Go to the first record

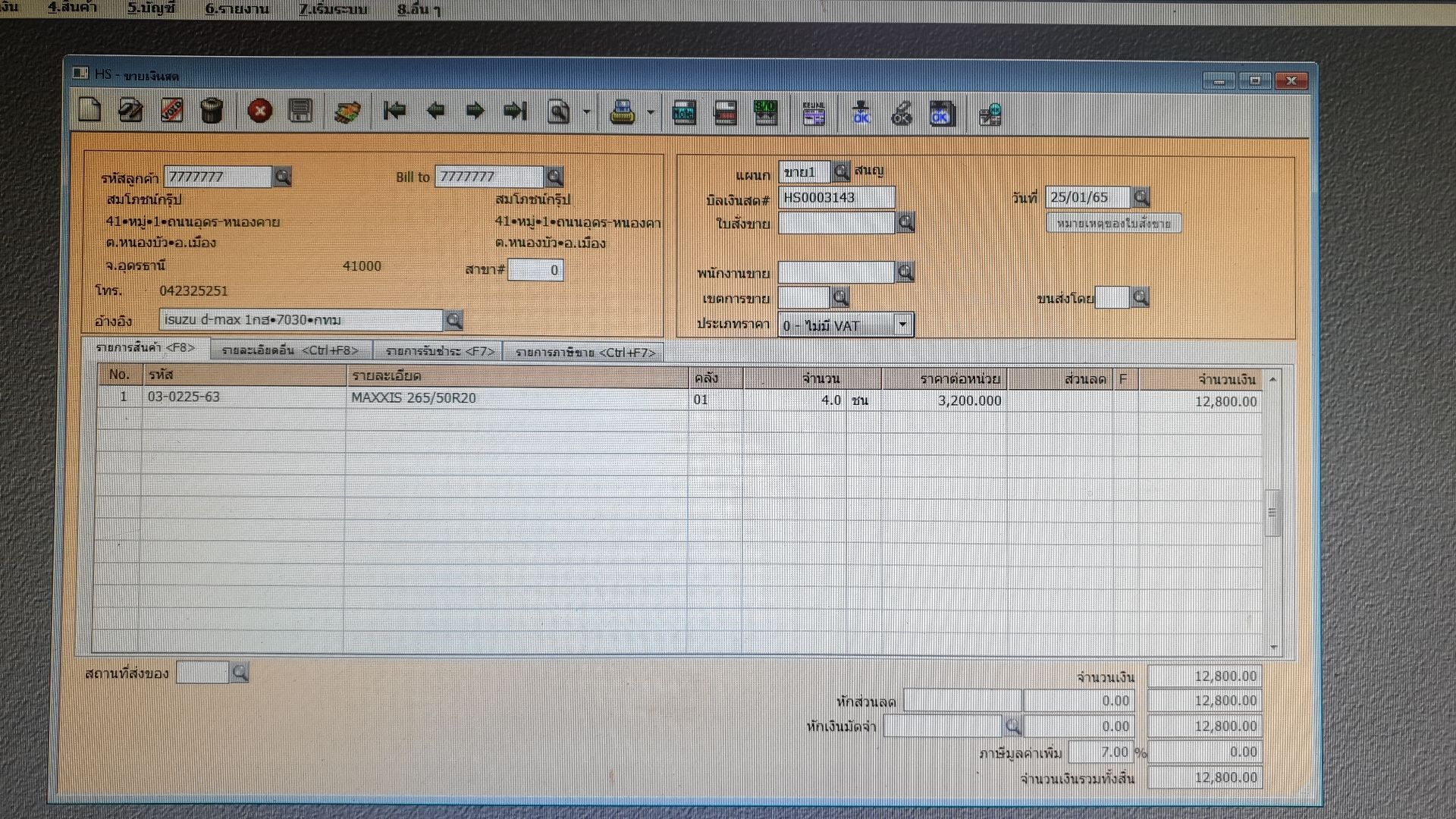pos(394,111)
